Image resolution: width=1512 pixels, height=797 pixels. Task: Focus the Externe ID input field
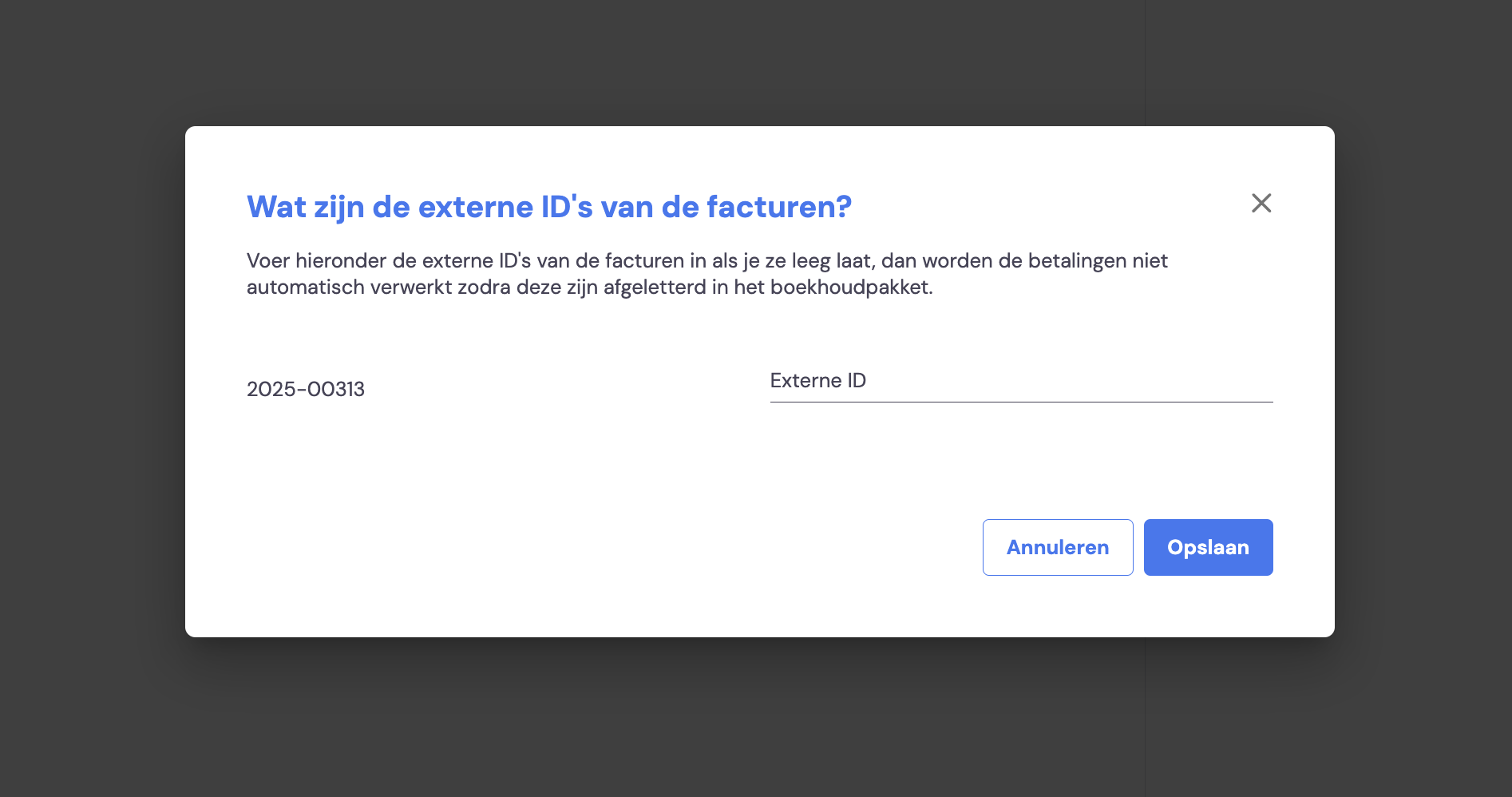click(x=1021, y=381)
